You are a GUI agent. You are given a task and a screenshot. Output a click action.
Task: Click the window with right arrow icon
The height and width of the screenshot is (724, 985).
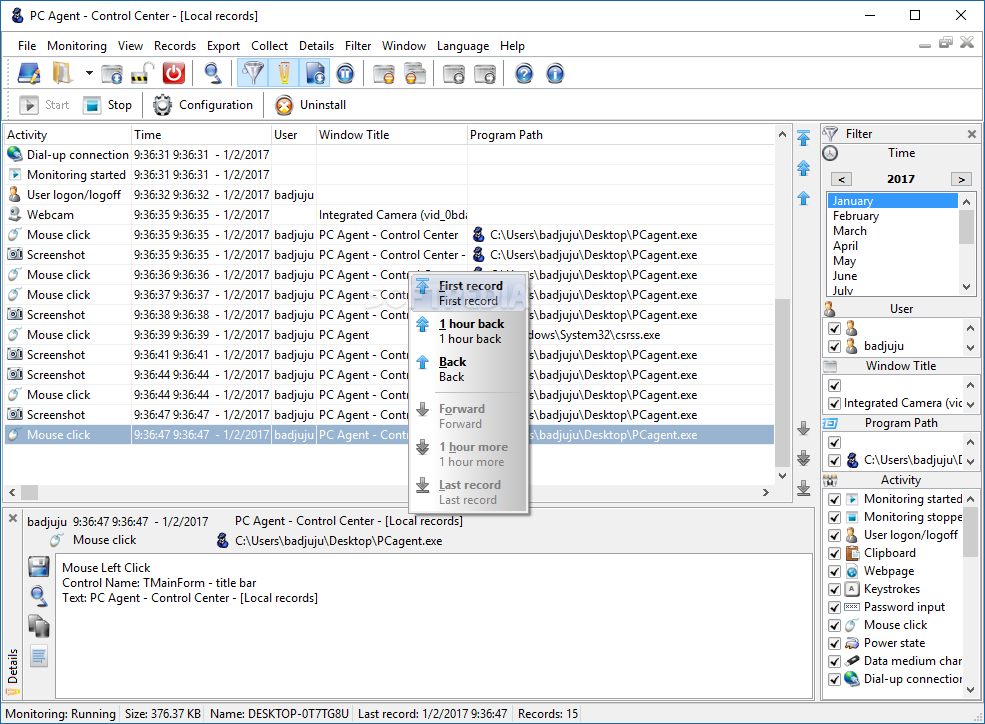pyautogui.click(x=484, y=73)
